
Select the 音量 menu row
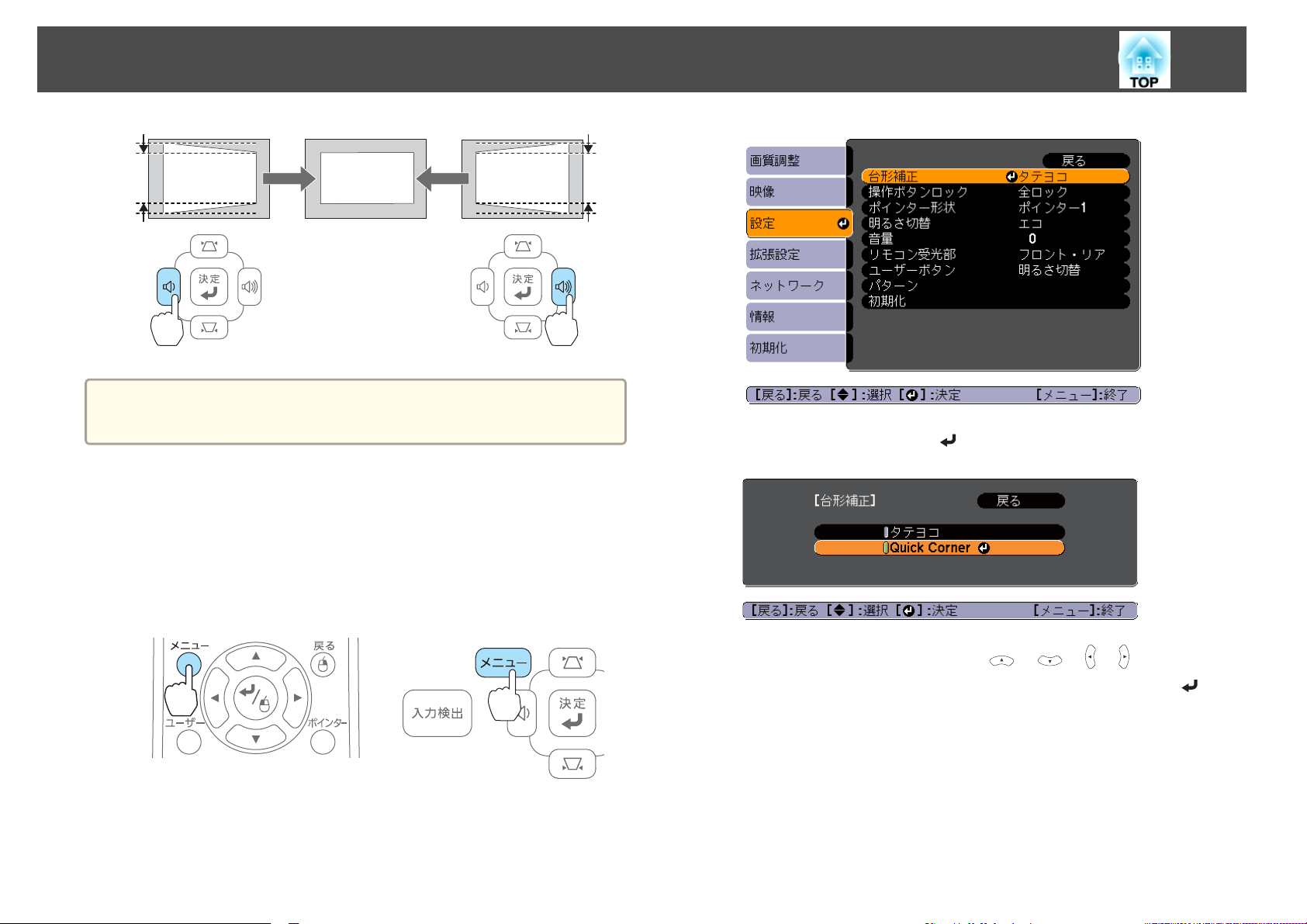(995, 238)
